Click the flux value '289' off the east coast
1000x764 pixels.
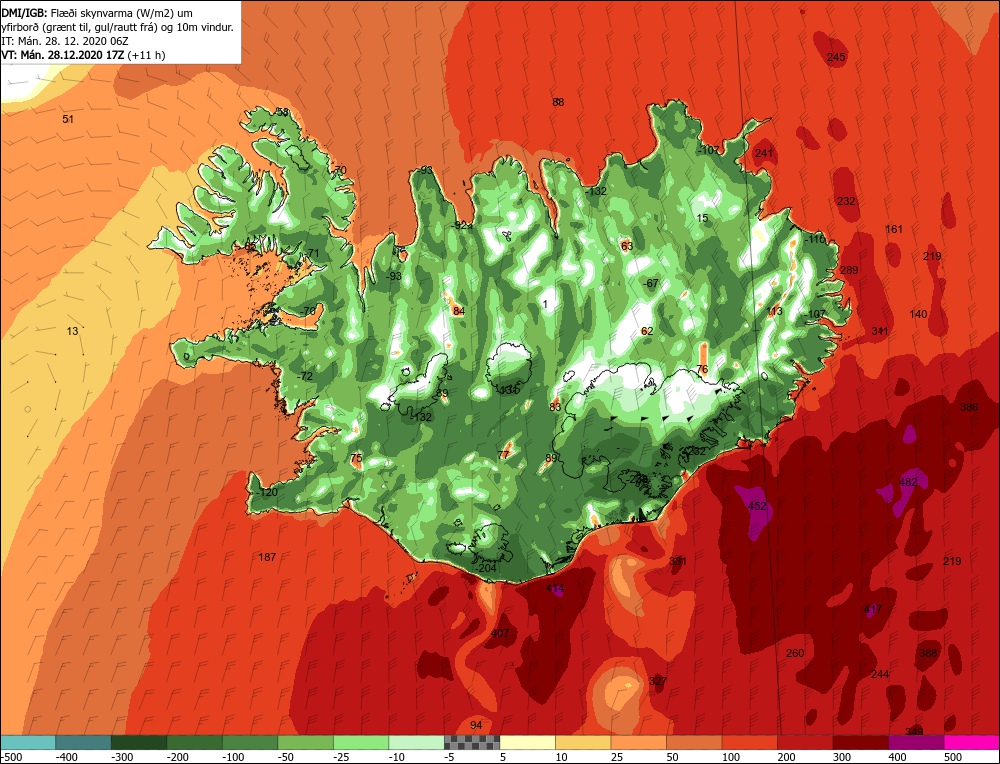(849, 270)
